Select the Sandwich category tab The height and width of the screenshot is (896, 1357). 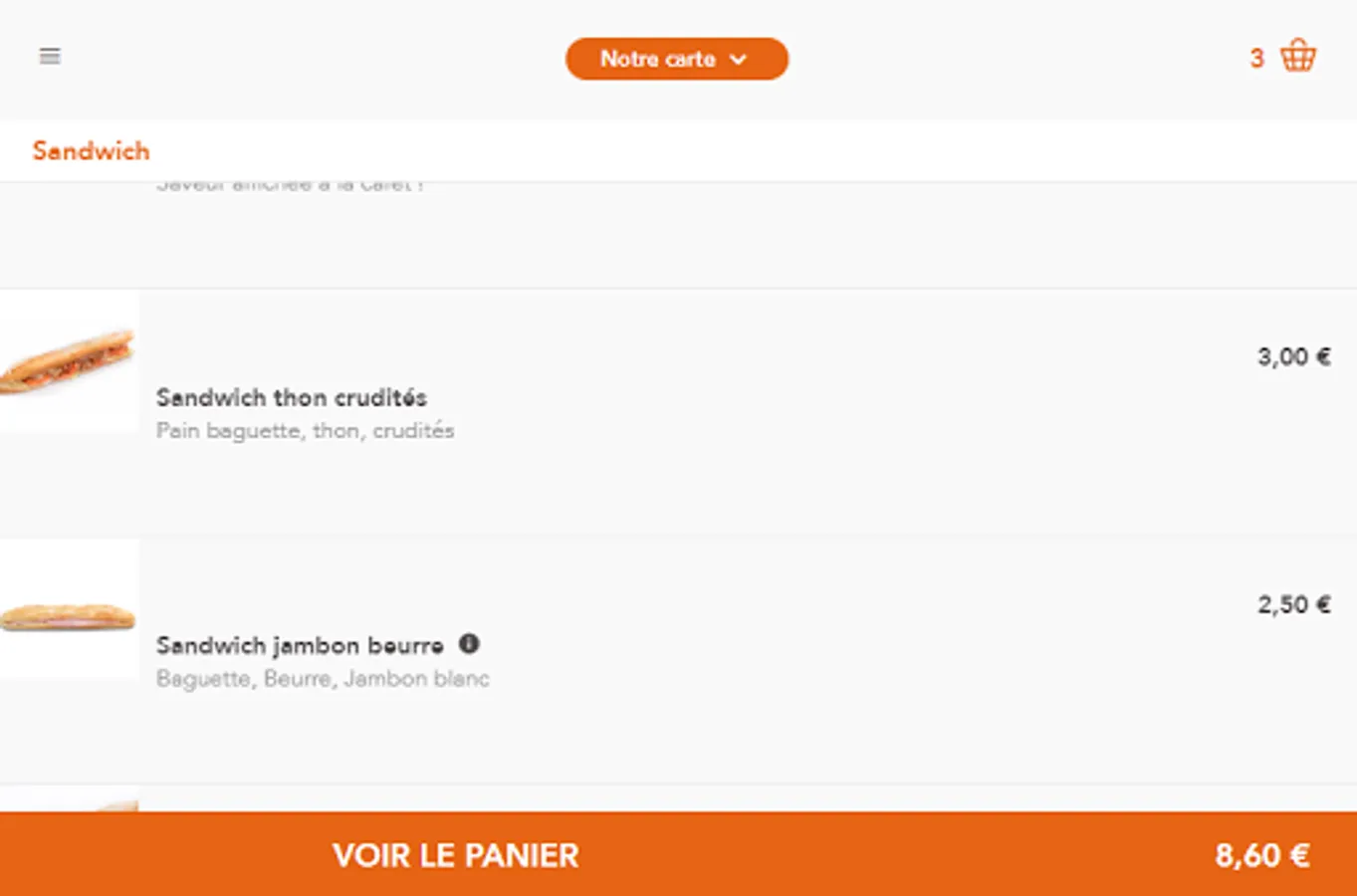point(91,151)
